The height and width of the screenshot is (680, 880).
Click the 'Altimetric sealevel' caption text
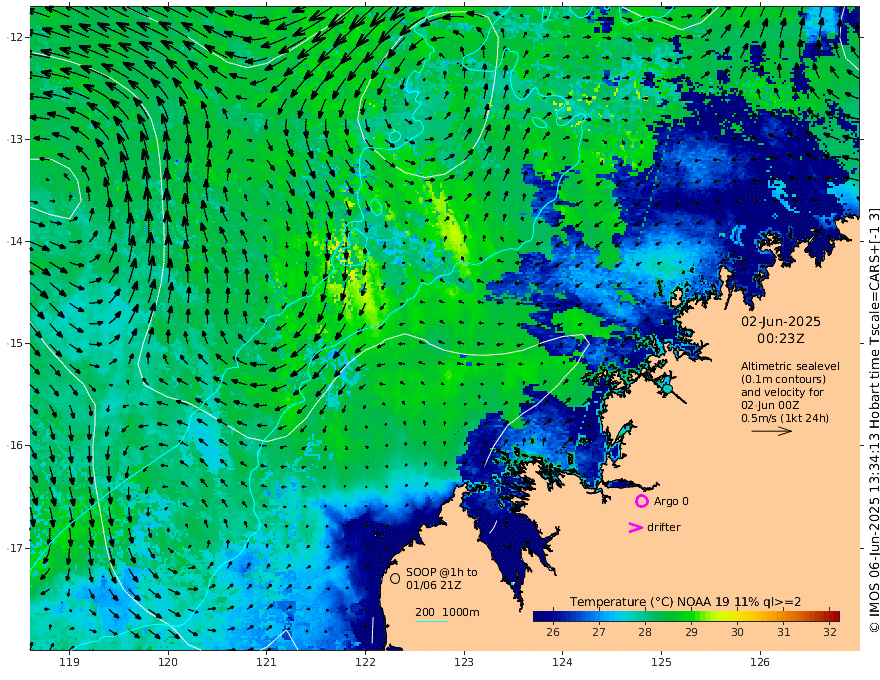790,366
